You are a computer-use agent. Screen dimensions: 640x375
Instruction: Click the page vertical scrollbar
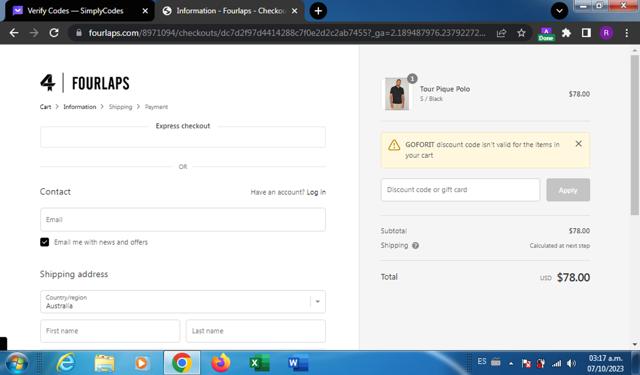pyautogui.click(x=634, y=135)
